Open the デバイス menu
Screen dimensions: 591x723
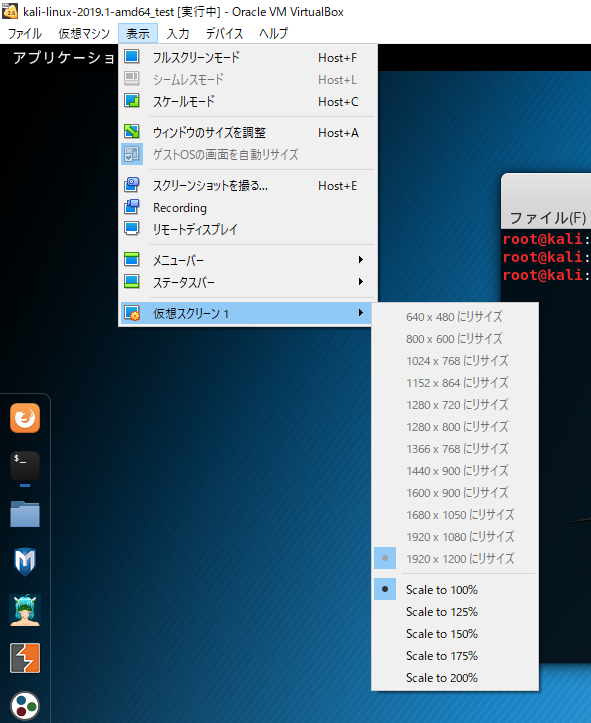point(224,33)
